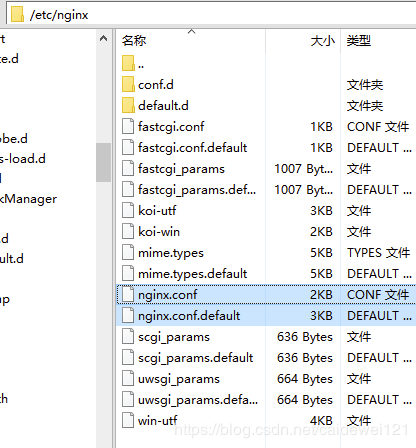
Task: Click the win-utf file icon
Action: tap(128, 420)
